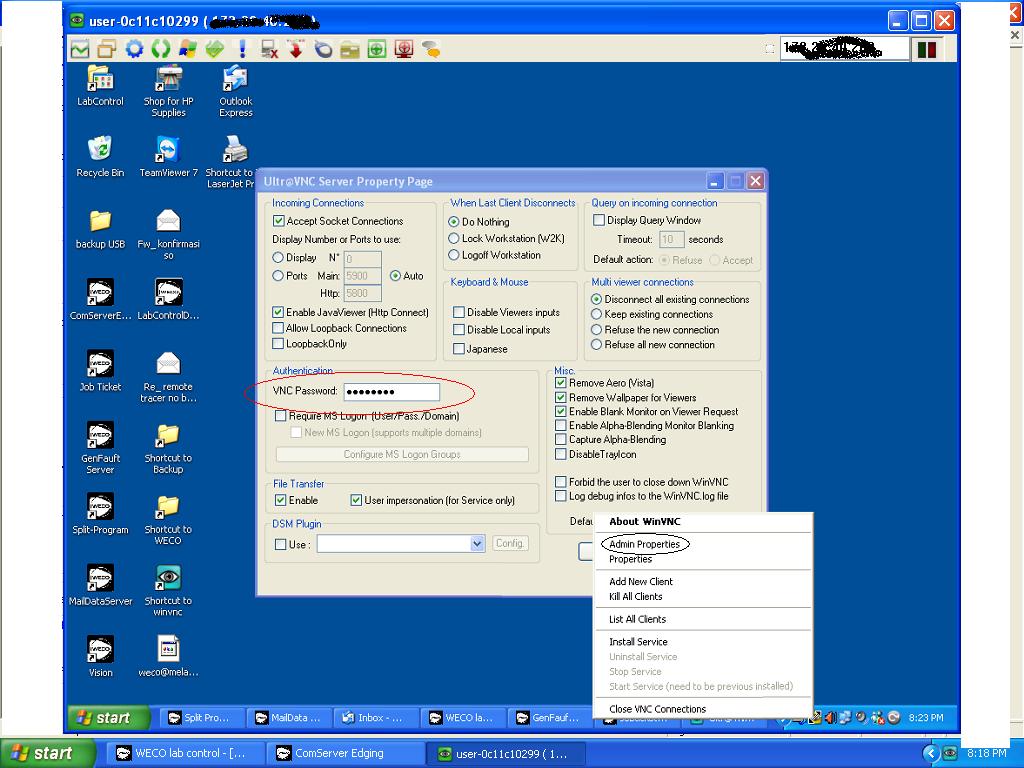Choose Keep existing connections radio button

(x=596, y=314)
